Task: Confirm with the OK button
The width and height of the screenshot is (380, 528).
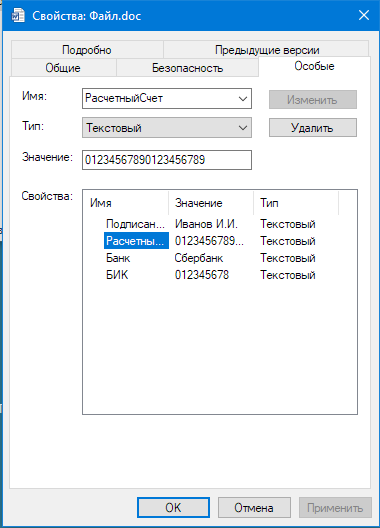Action: pos(173,507)
